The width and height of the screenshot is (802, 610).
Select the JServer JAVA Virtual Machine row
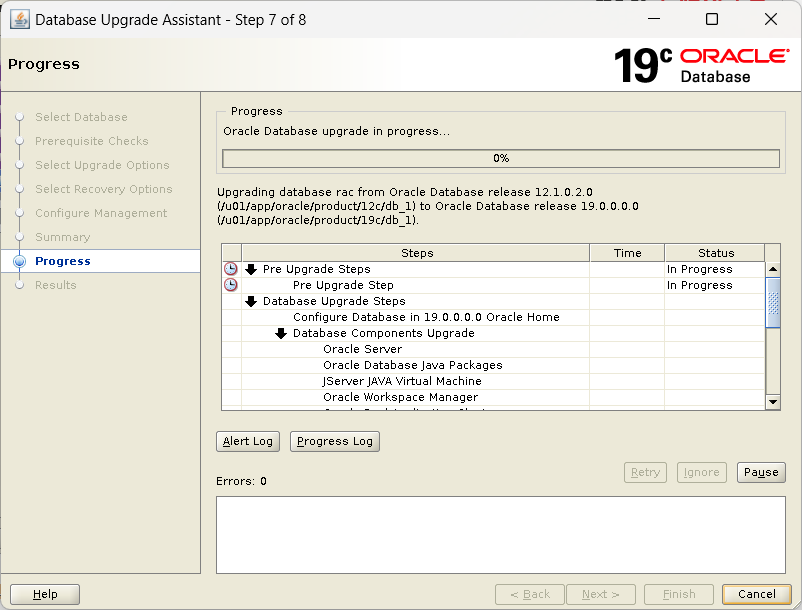(493, 381)
